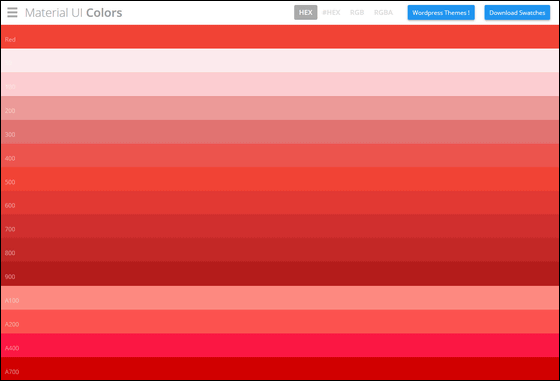Select the Red 300 swatch
Image resolution: width=560 pixels, height=381 pixels.
tap(280, 132)
